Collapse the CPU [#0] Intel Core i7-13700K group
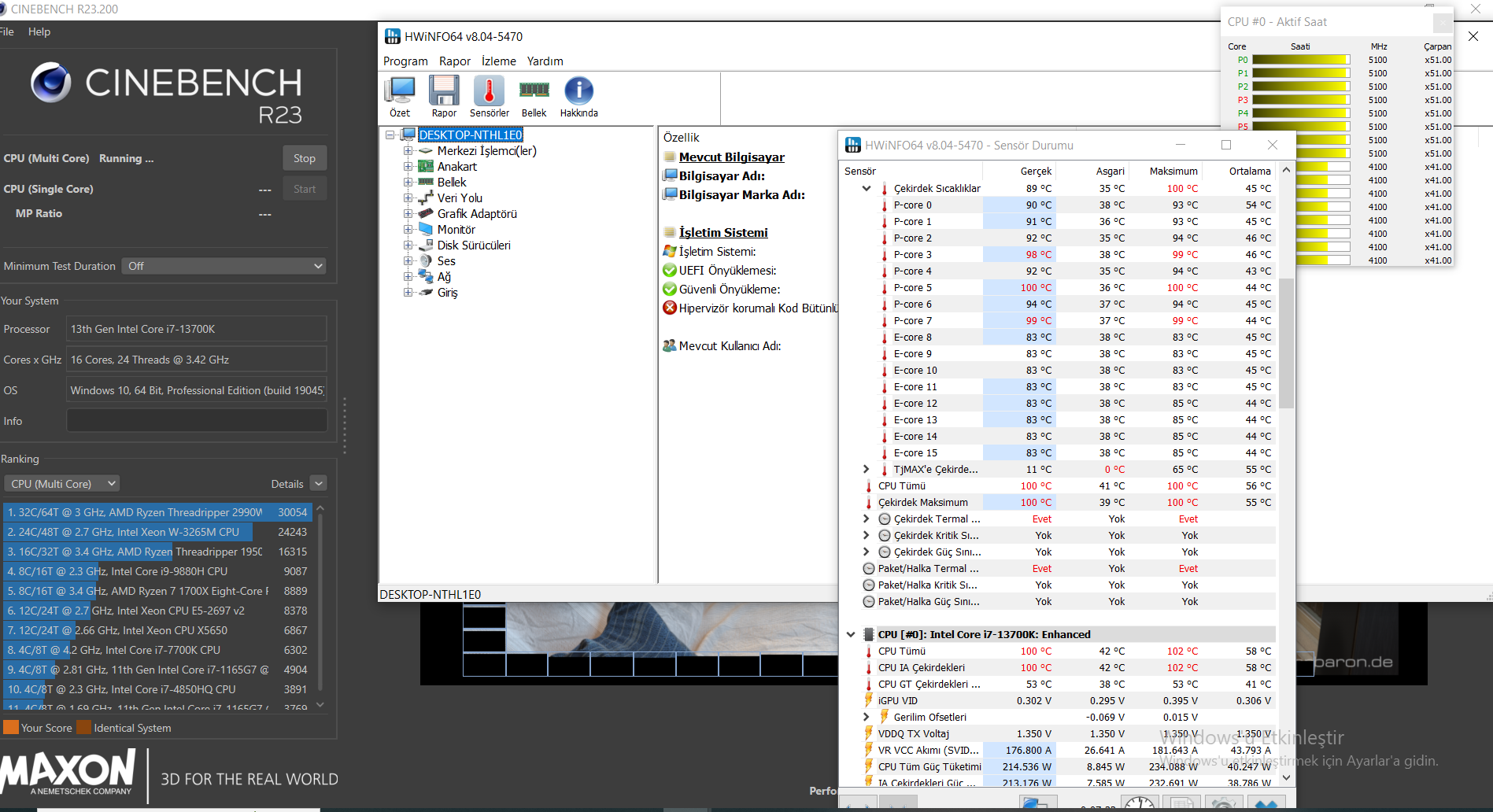 coord(851,634)
